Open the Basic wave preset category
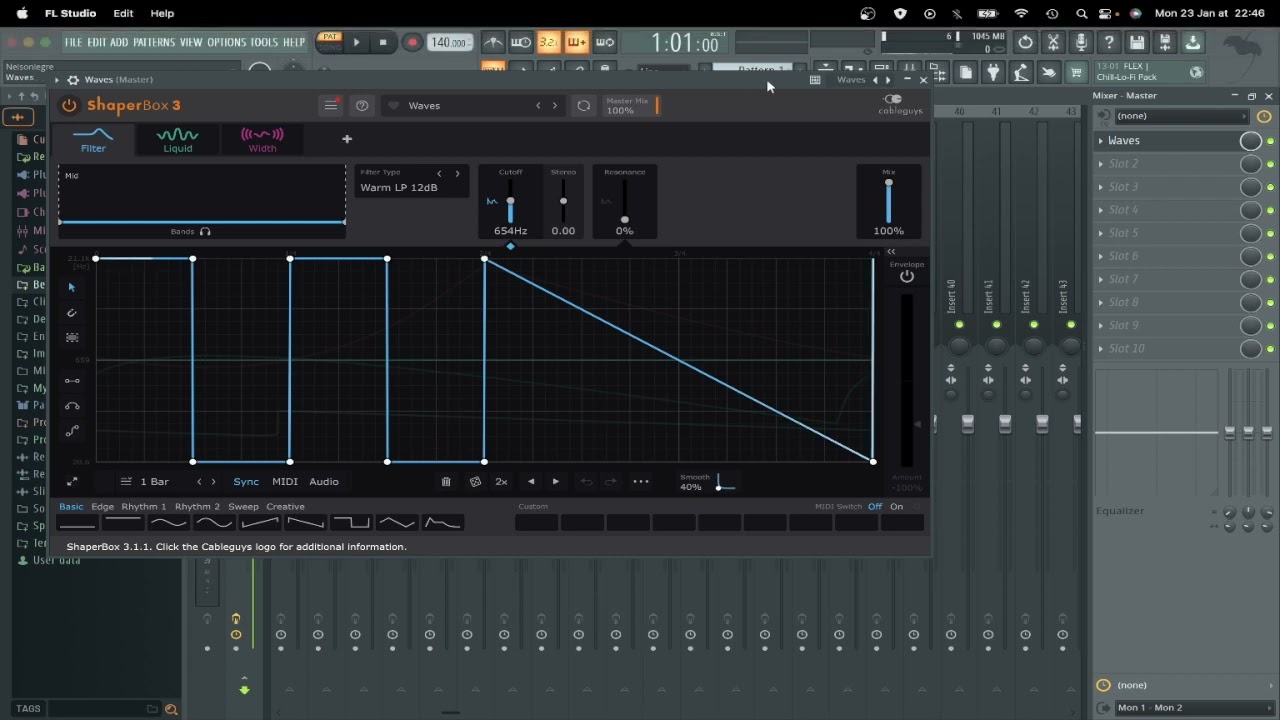This screenshot has width=1280, height=720. (x=71, y=507)
